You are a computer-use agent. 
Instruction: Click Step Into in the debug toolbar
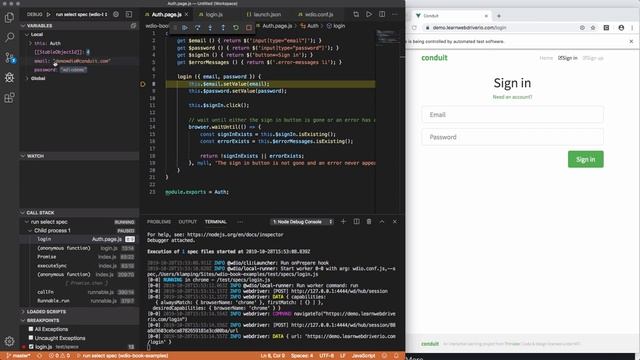tap(210, 28)
